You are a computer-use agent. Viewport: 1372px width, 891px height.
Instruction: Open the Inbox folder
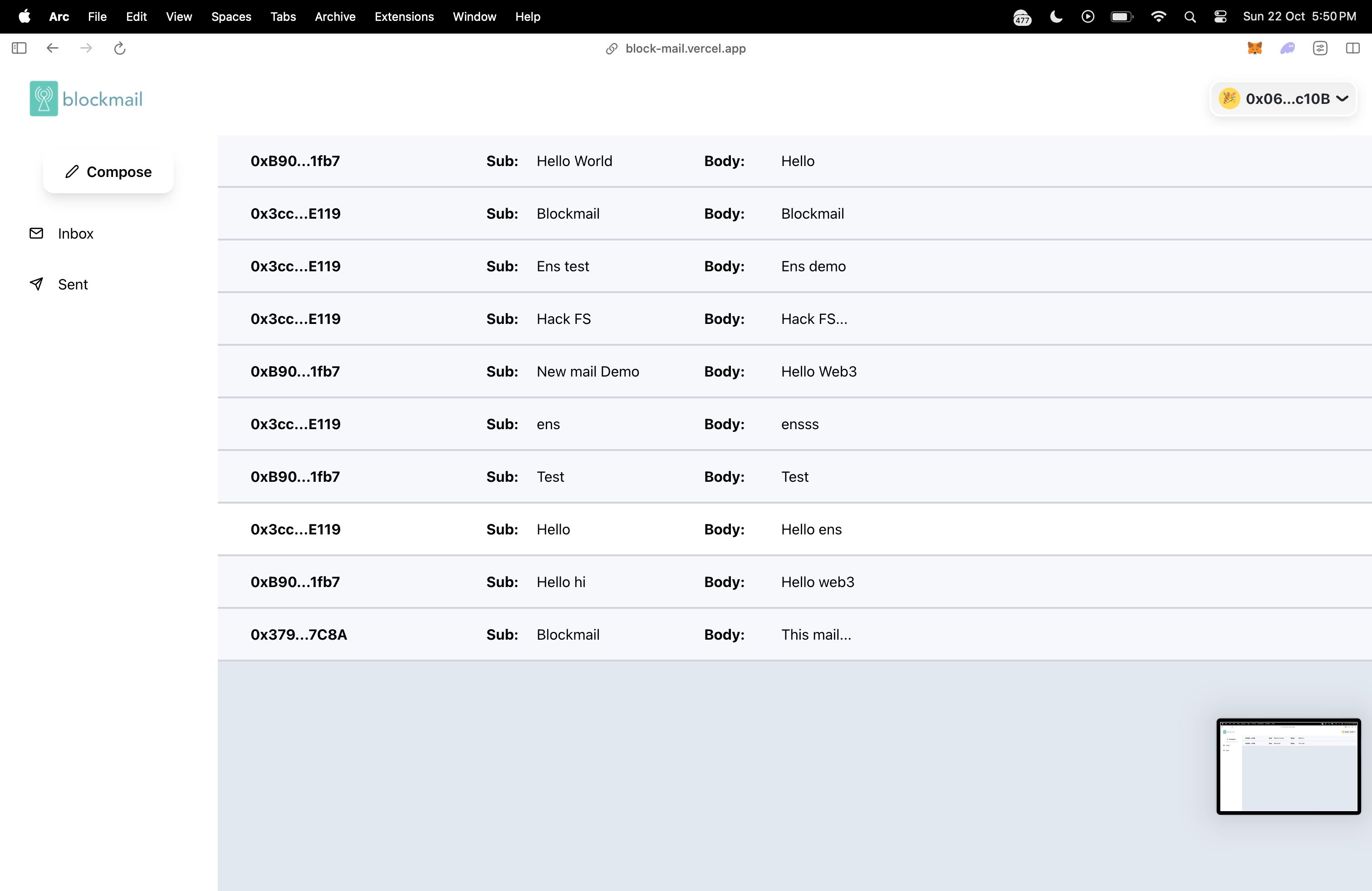[x=75, y=234]
